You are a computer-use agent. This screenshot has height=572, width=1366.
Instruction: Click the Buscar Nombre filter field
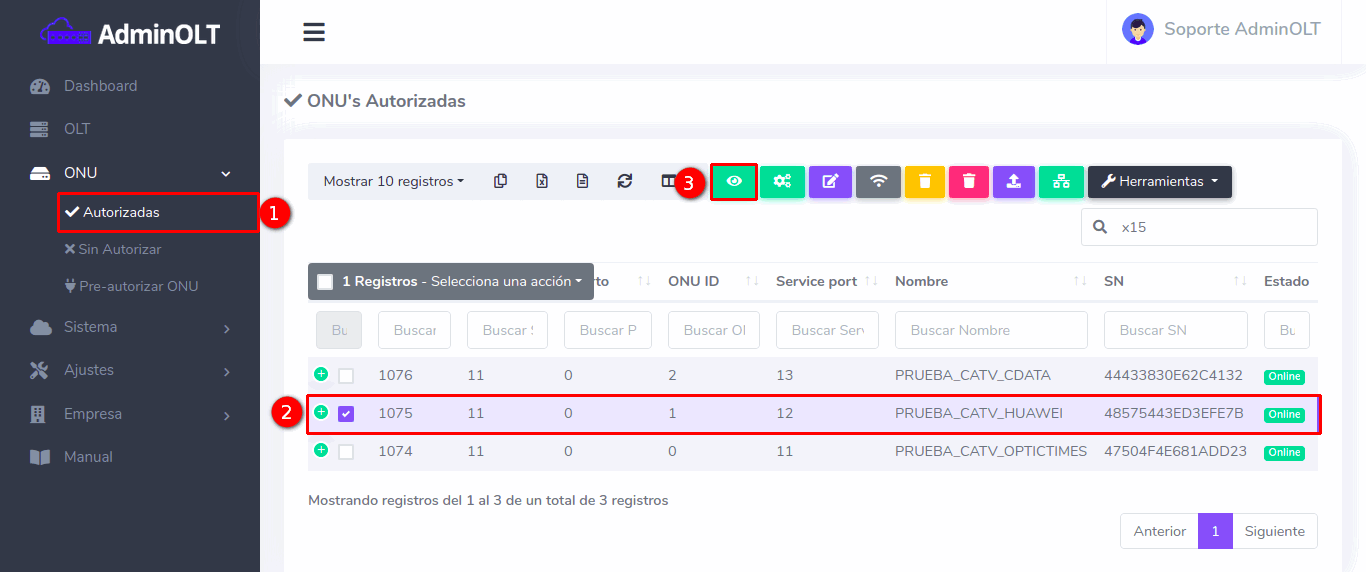pyautogui.click(x=990, y=330)
